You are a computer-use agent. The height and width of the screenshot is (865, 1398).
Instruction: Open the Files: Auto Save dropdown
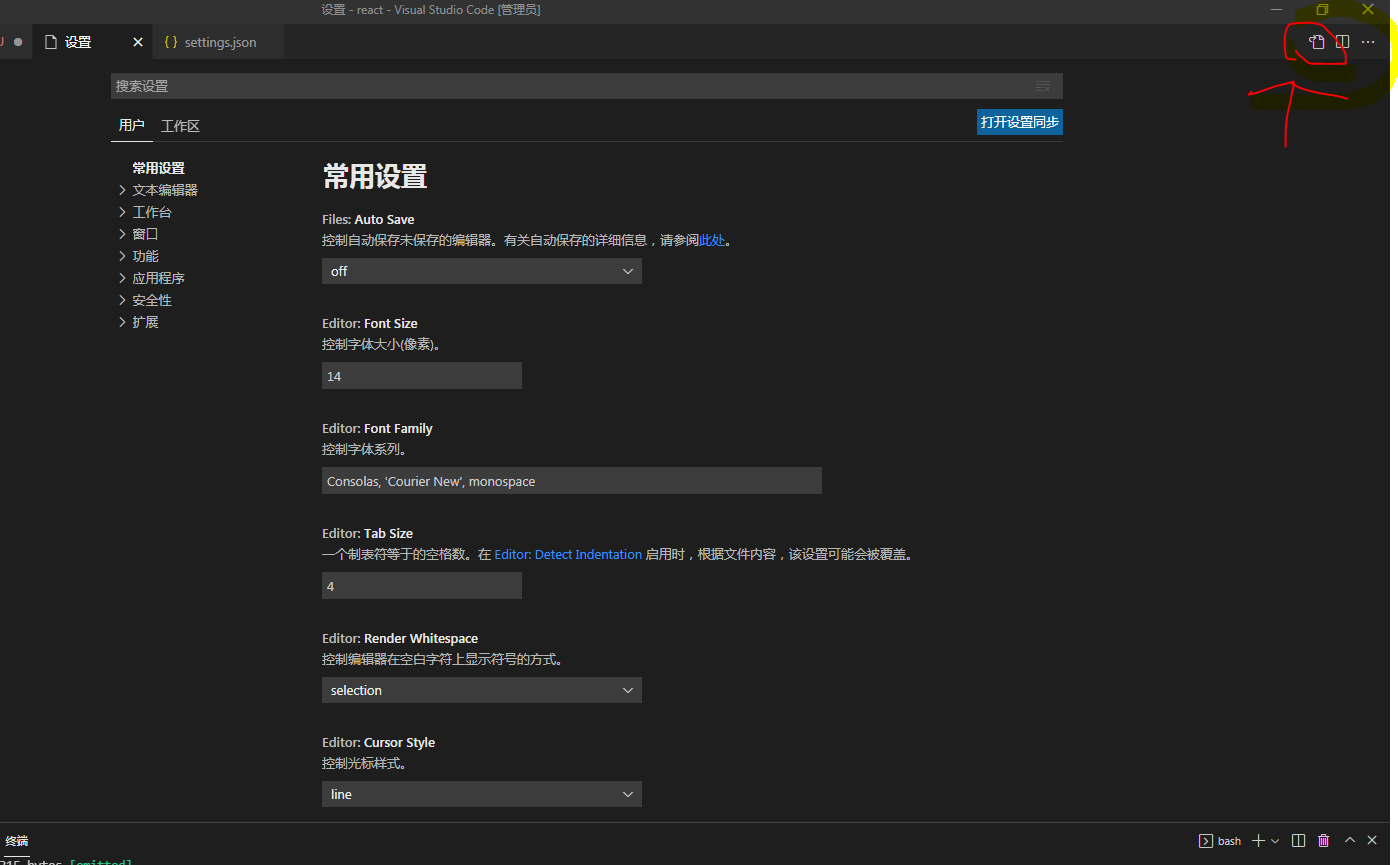(x=482, y=271)
